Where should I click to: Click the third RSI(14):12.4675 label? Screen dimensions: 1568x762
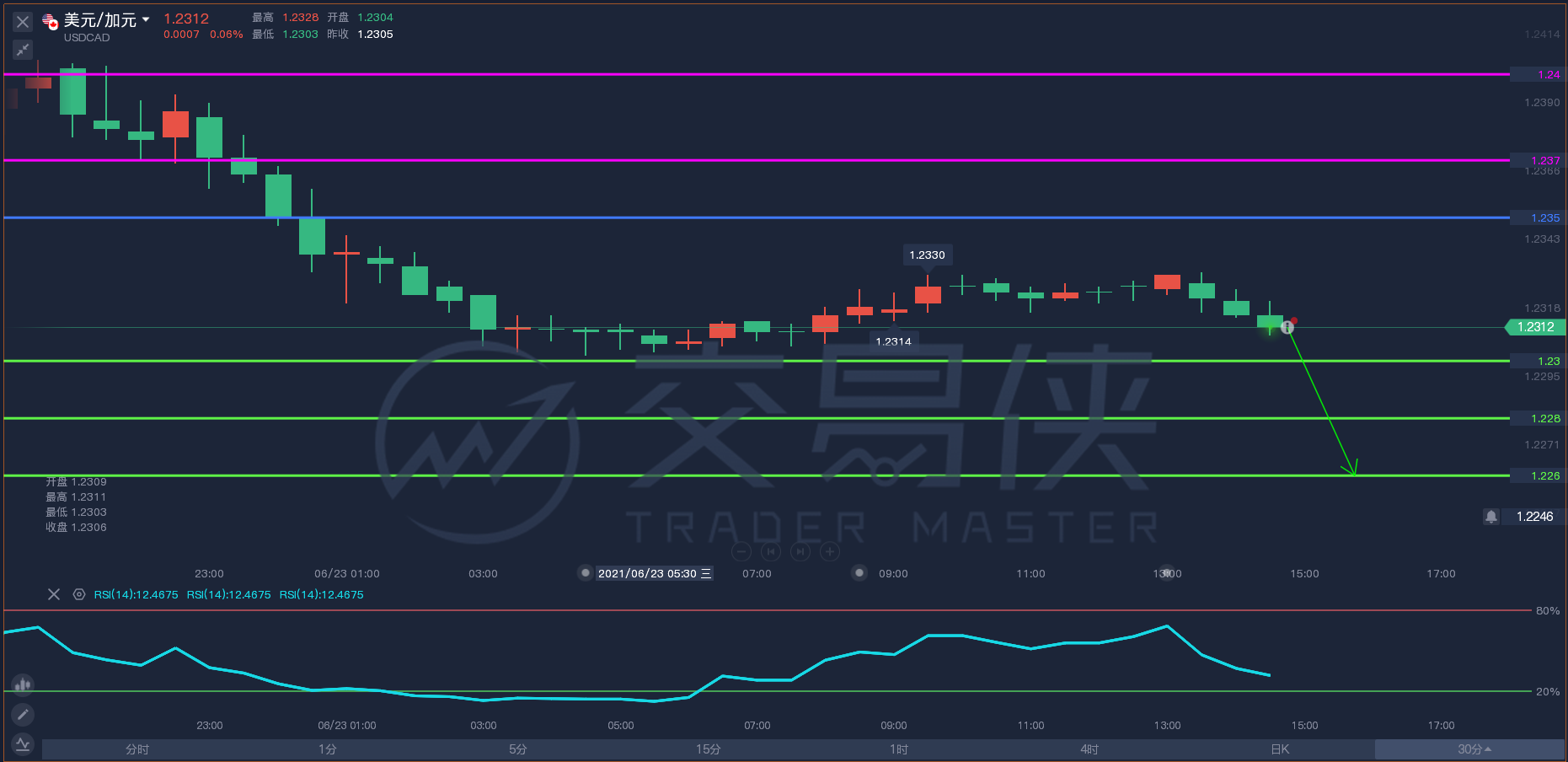coord(322,594)
